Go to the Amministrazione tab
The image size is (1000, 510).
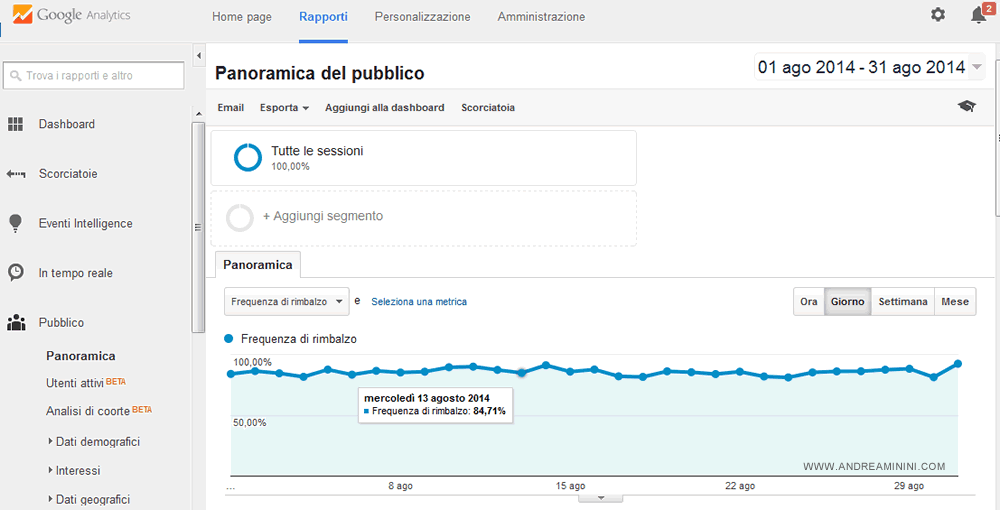coord(541,17)
